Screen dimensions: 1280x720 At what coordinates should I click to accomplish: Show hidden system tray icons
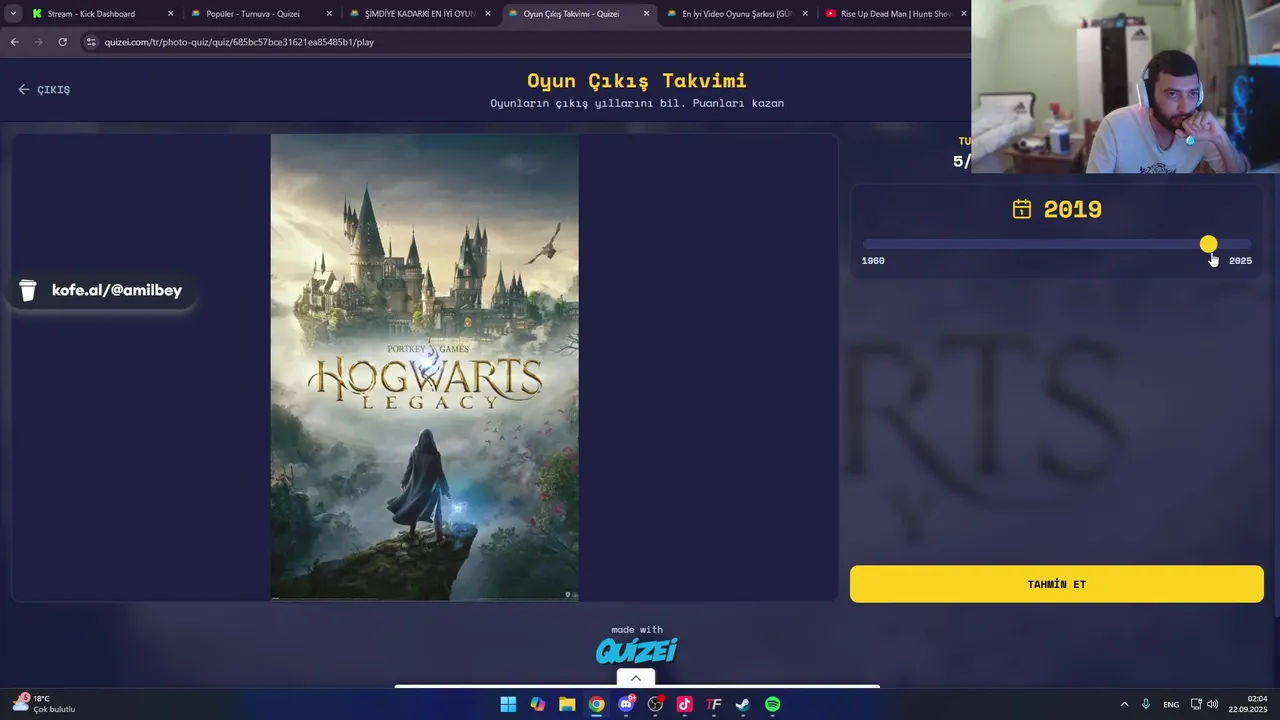tap(1124, 704)
